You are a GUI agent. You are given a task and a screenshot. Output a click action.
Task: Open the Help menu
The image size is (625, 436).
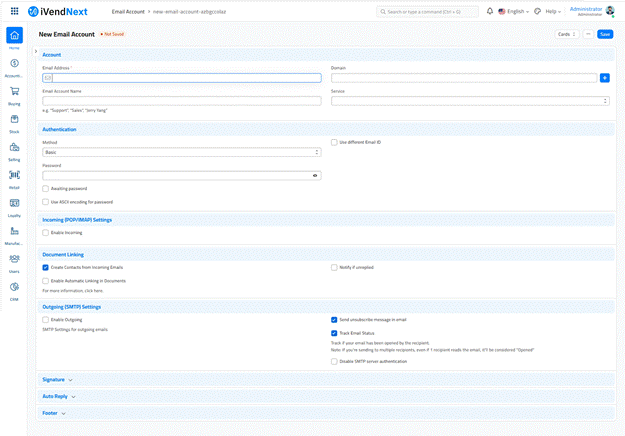point(552,11)
